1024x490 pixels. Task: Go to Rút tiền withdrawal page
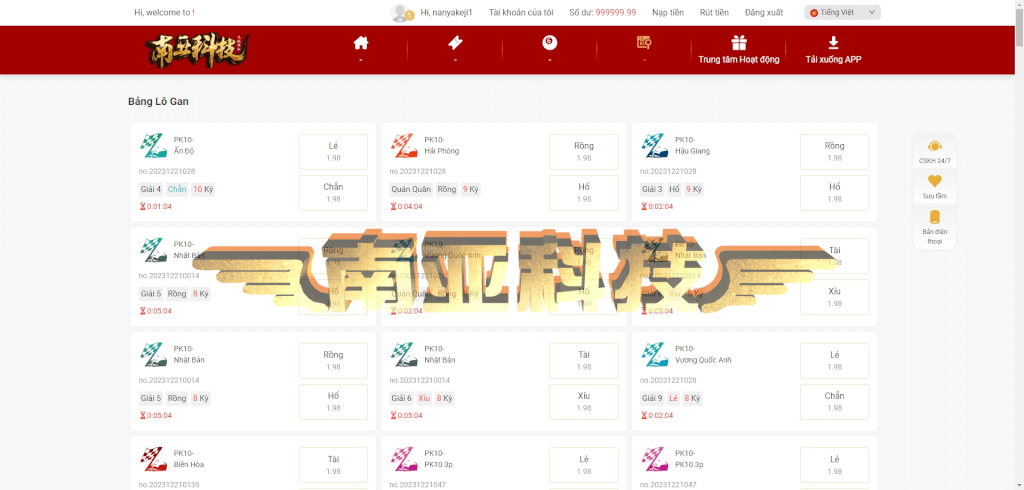714,12
